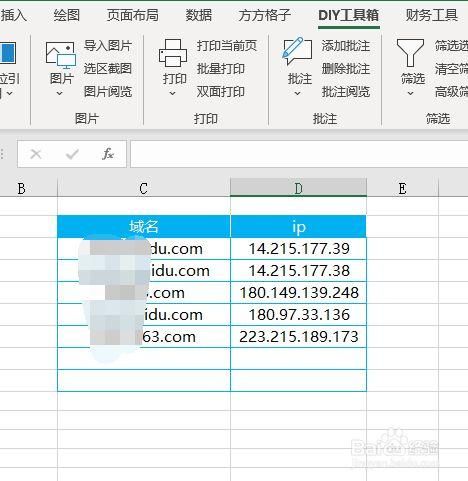
Task: Click the 批注 comment pencil icon
Action: click(297, 51)
